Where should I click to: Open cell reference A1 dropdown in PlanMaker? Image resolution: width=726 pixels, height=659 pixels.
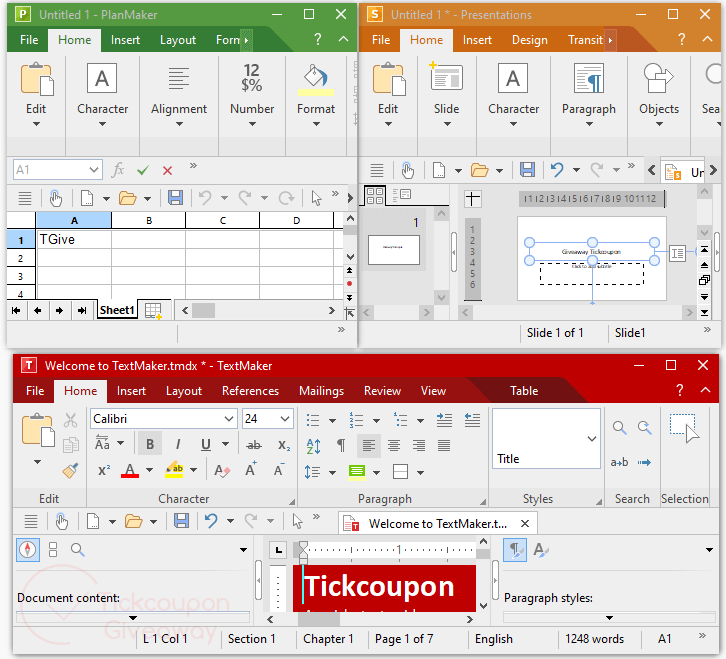coord(94,169)
